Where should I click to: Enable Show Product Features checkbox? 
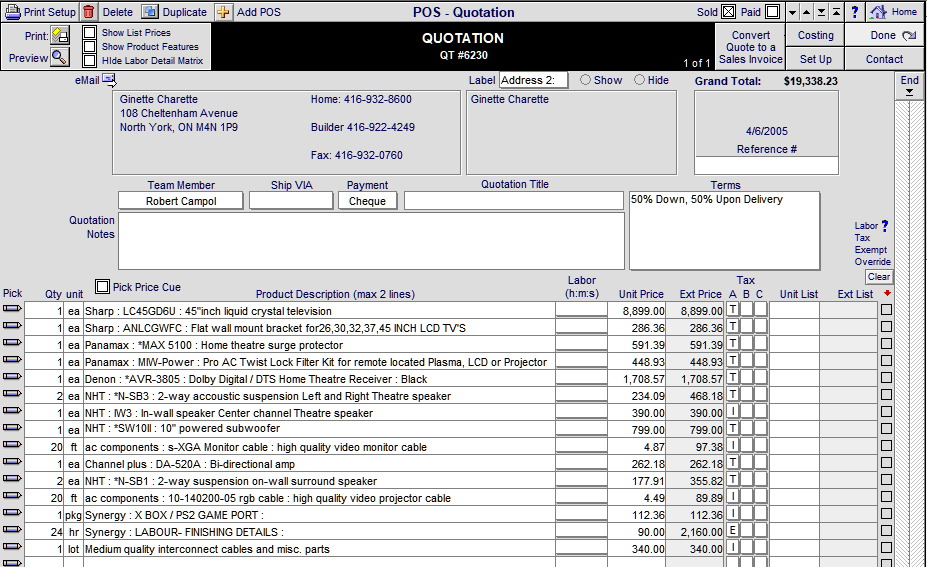tap(89, 46)
